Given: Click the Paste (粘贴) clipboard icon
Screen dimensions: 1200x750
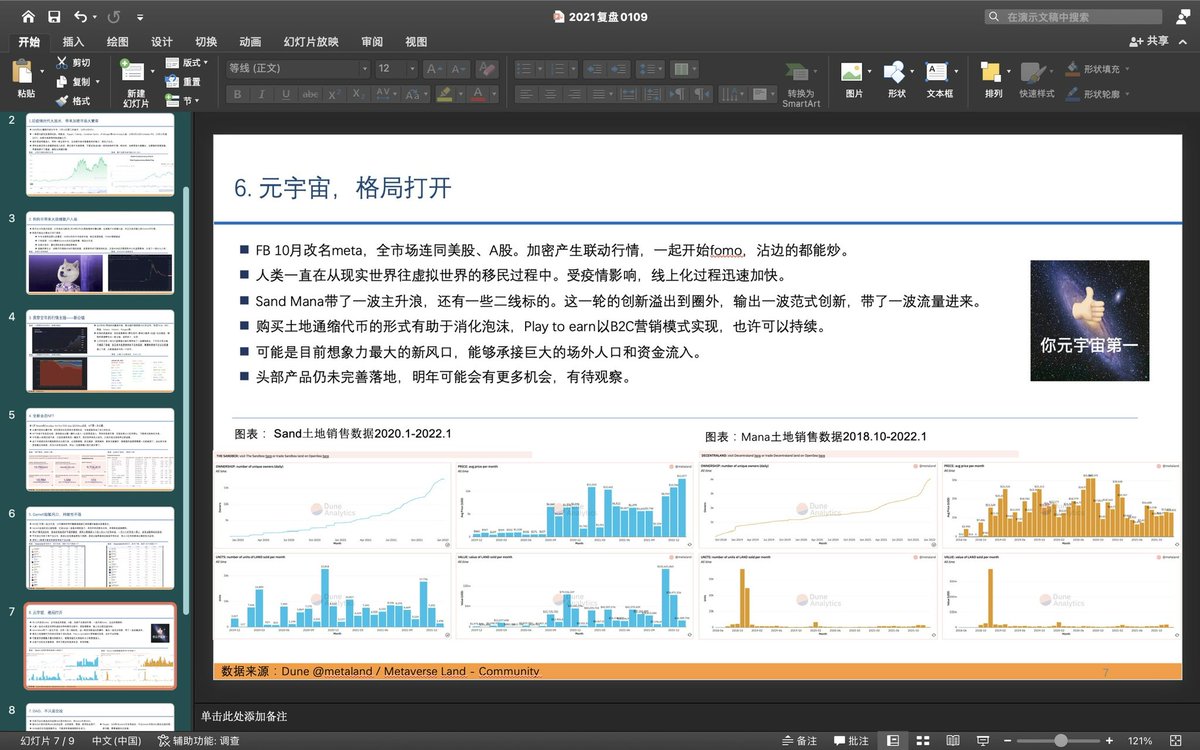Looking at the screenshot, I should coord(23,73).
